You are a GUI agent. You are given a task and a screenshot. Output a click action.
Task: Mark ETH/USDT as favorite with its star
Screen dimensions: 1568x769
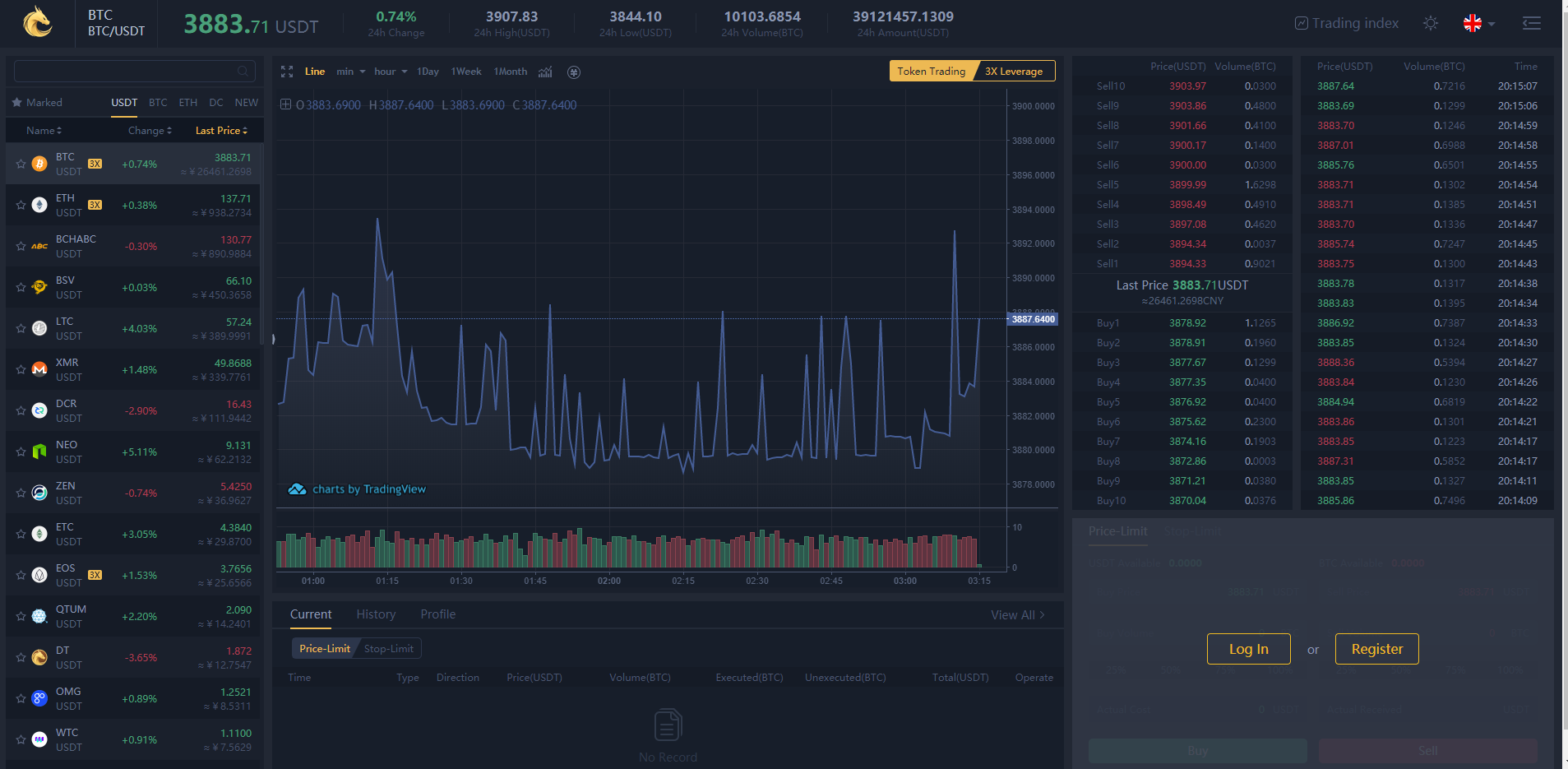point(21,206)
